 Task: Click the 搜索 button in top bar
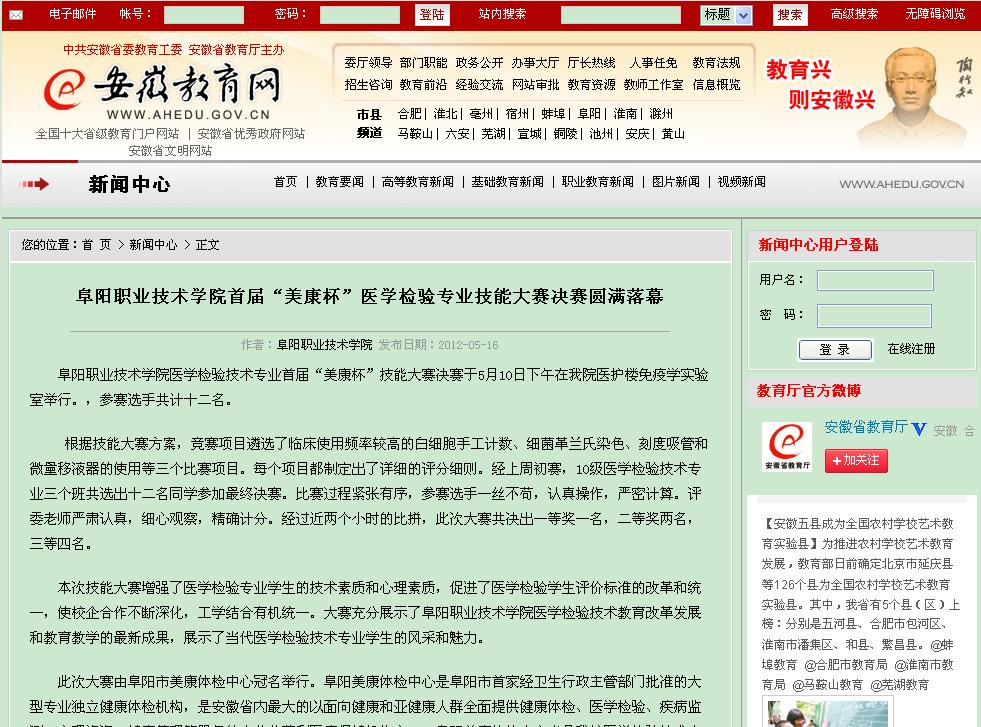coord(790,15)
